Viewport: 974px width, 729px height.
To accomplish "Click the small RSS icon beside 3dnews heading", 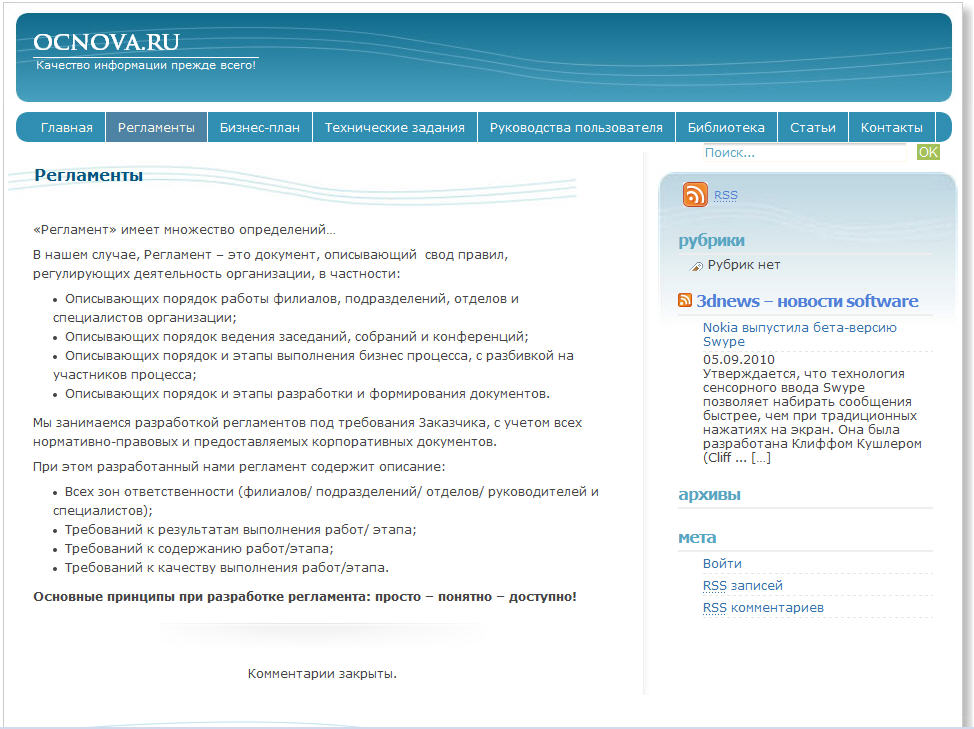I will [685, 299].
